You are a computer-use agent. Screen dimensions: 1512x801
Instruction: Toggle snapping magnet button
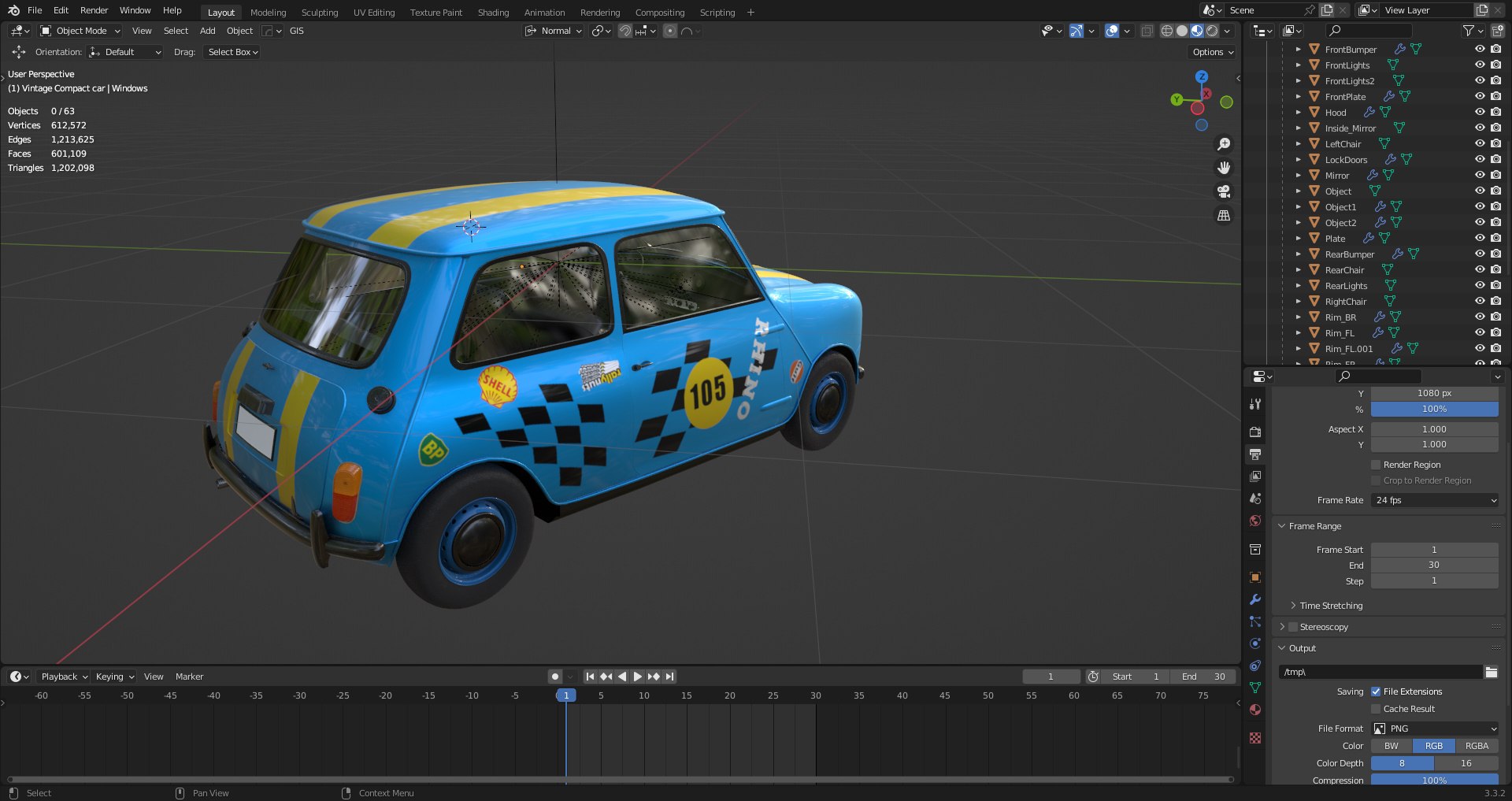(624, 31)
